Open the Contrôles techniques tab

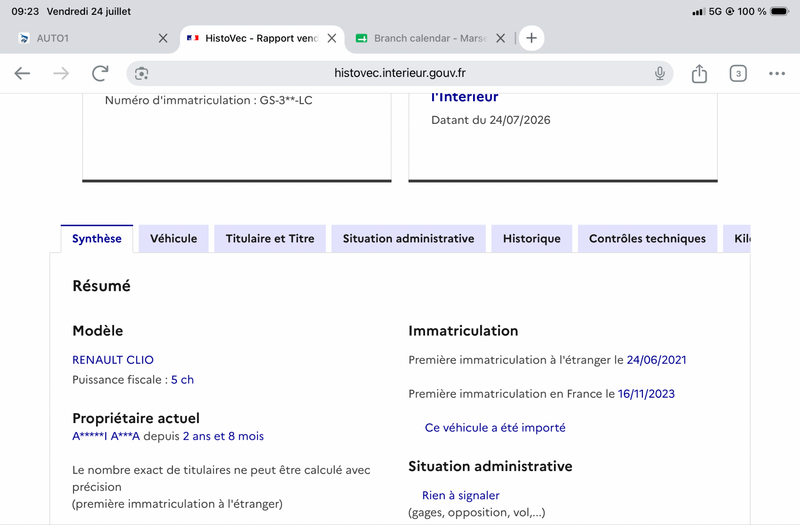point(647,239)
